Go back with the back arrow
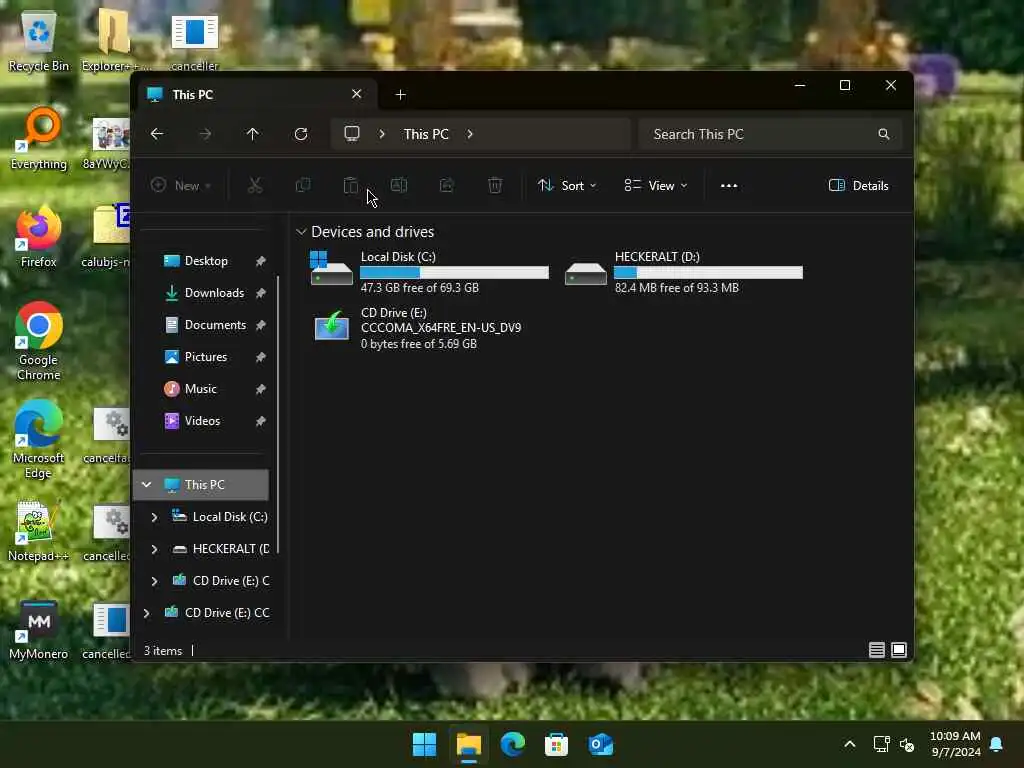1024x768 pixels. point(157,134)
